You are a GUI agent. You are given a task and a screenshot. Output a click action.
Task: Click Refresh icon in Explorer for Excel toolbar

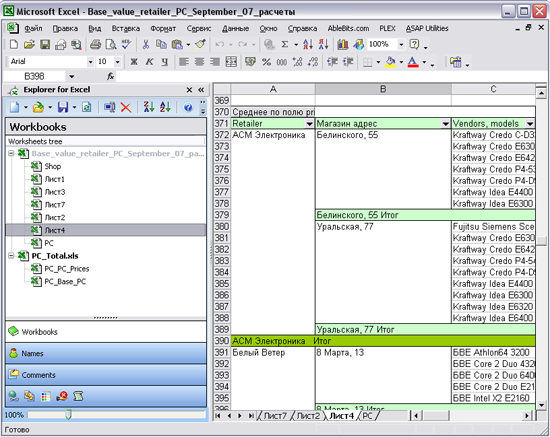87,107
